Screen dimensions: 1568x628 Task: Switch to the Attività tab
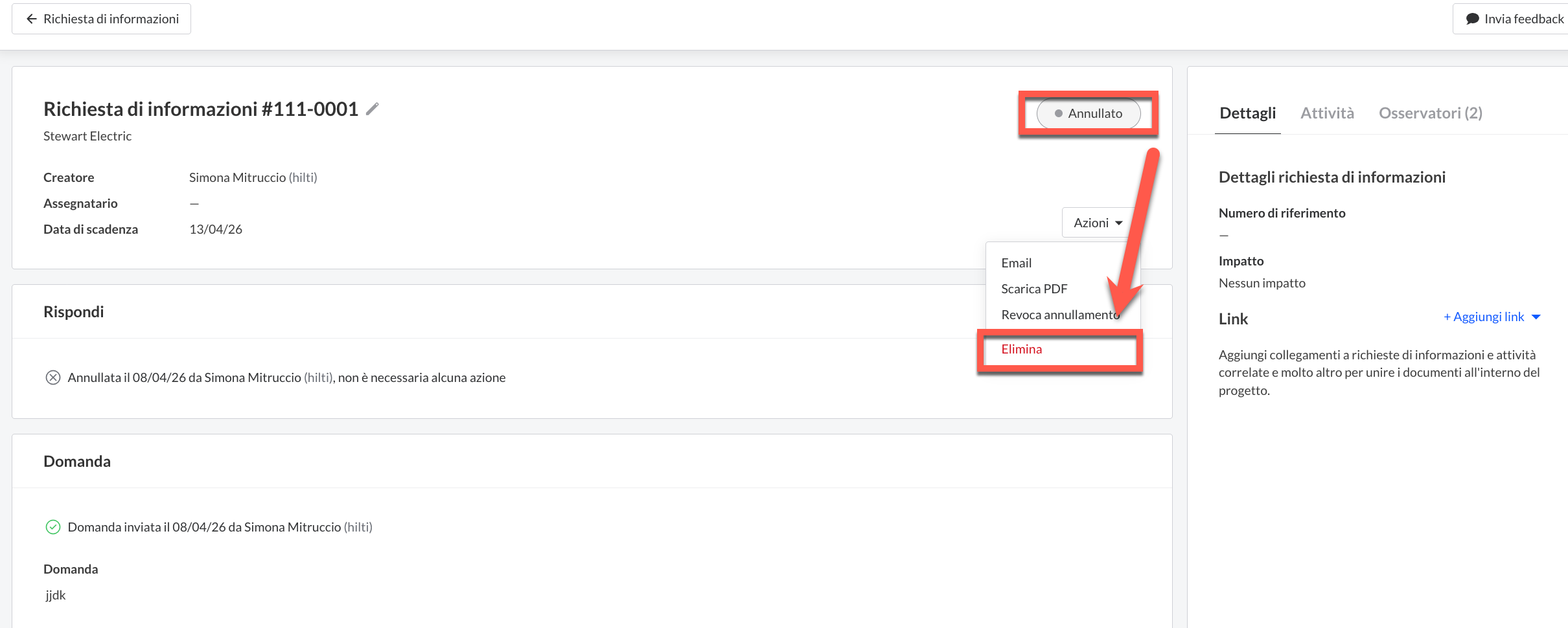[1327, 113]
